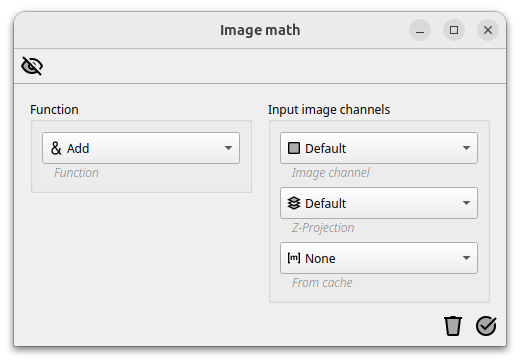Open the Add function dropdown
The height and width of the screenshot is (363, 520).
[x=141, y=148]
